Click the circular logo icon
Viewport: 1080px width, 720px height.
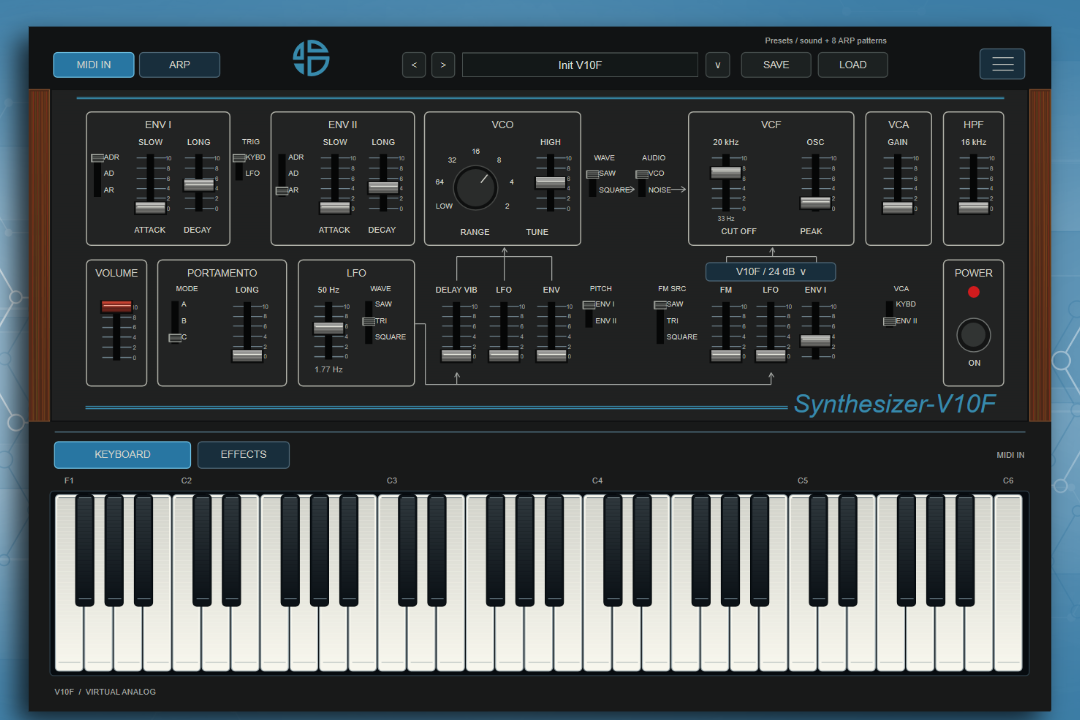pos(311,58)
